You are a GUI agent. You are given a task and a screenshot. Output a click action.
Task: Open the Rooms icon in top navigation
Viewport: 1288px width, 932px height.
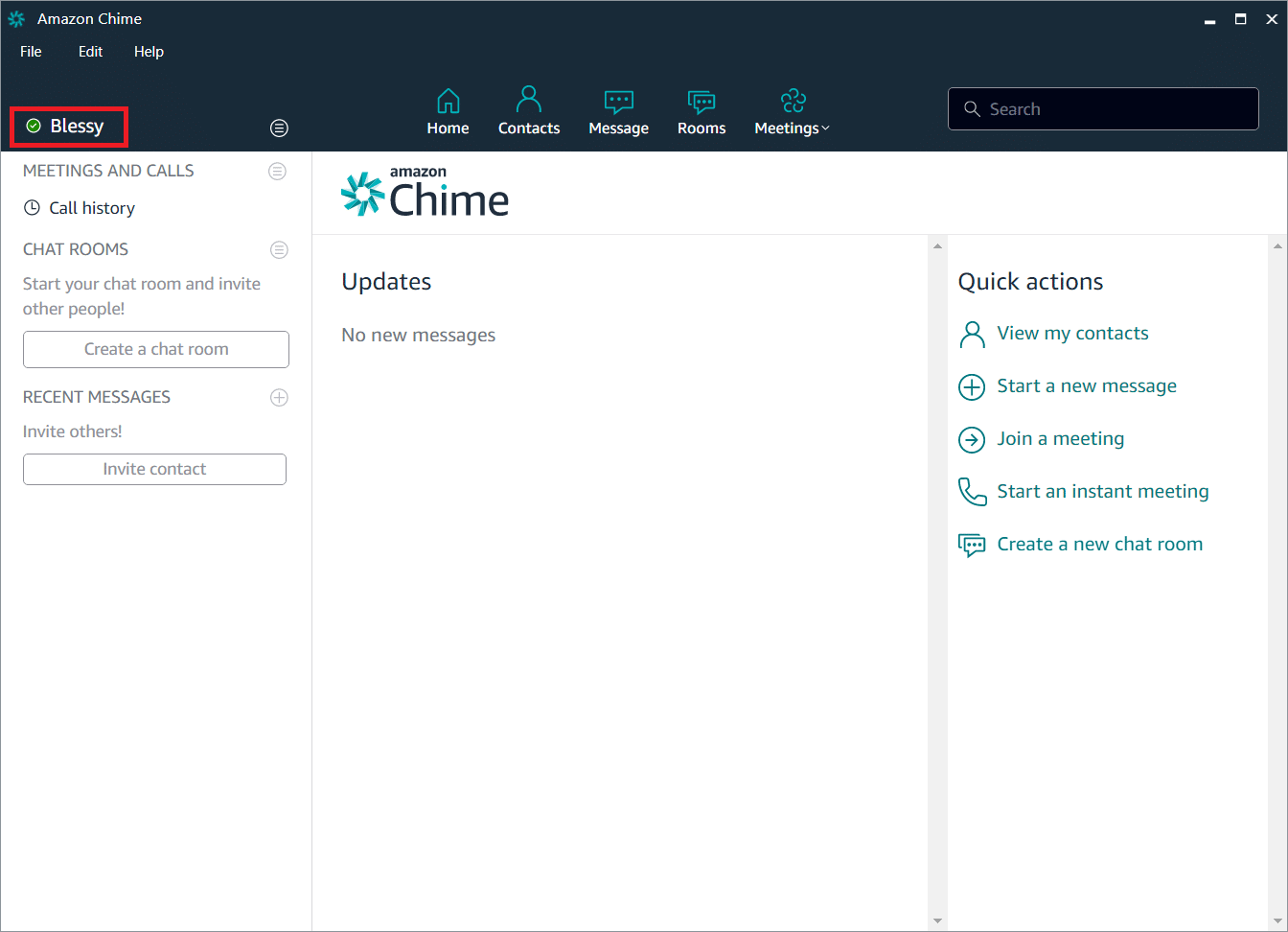(x=701, y=102)
